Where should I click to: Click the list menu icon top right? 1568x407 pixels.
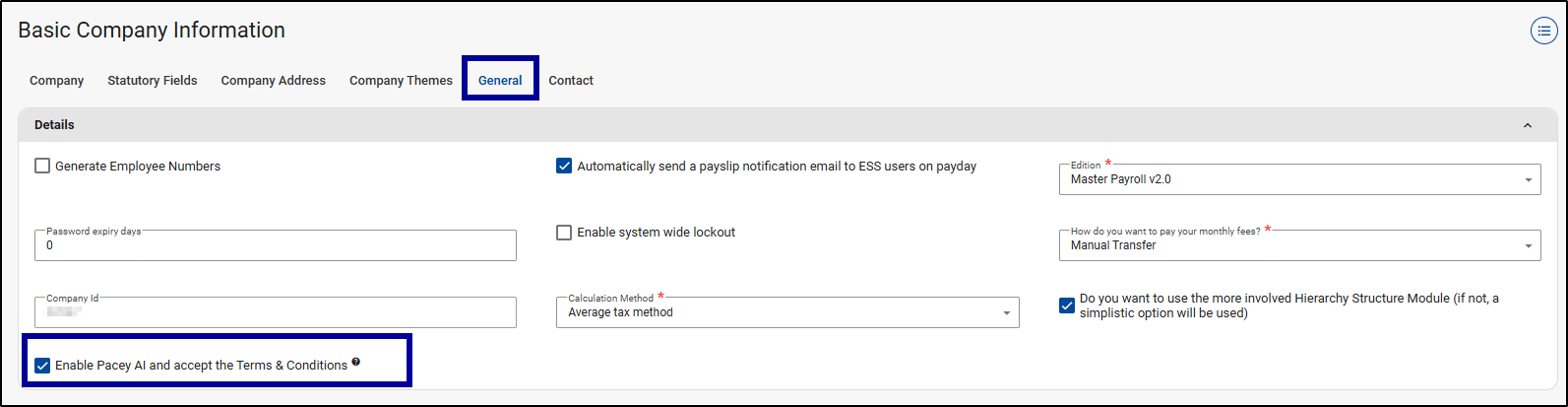tap(1543, 32)
